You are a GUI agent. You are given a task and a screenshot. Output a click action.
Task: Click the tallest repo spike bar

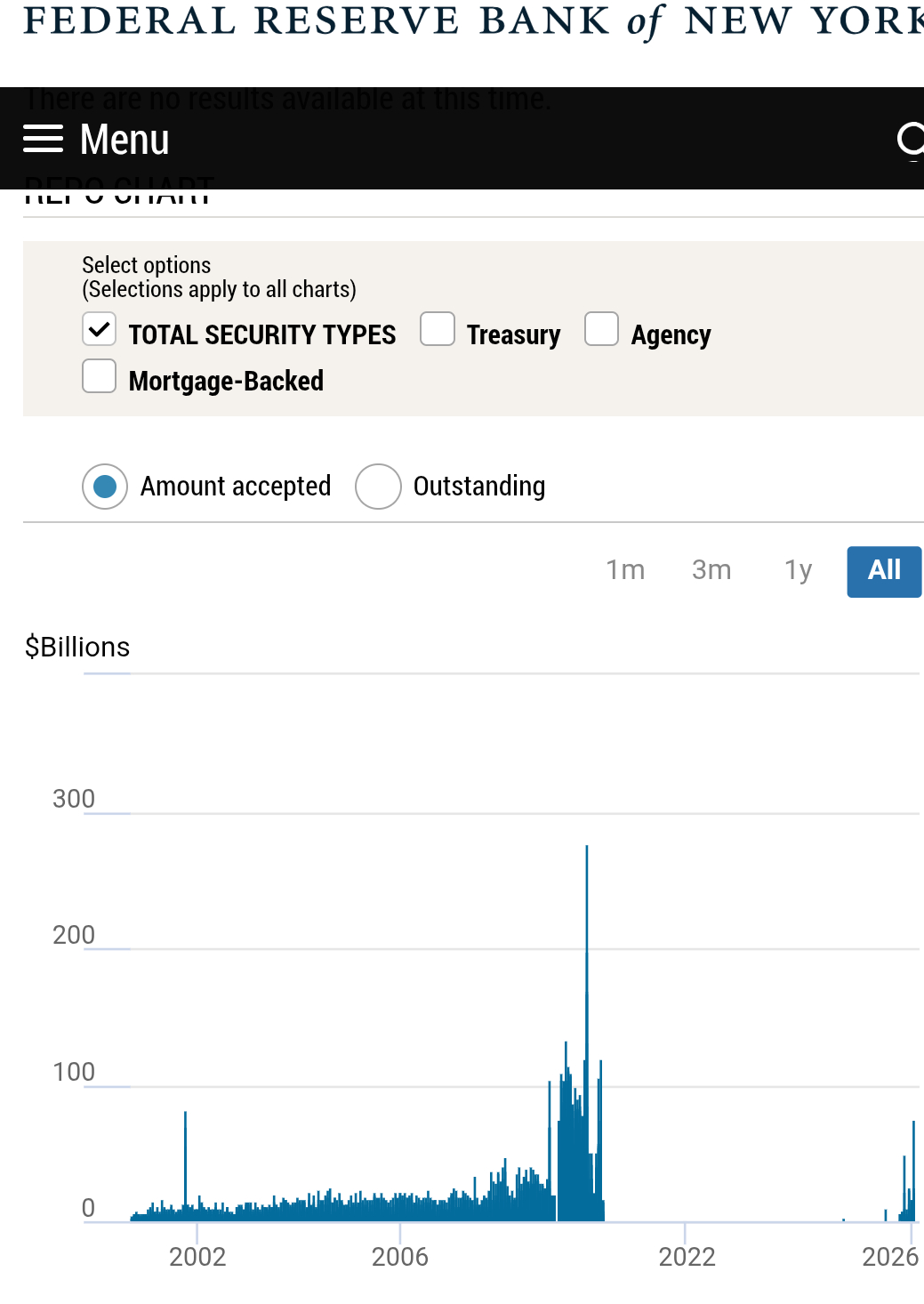tap(587, 978)
